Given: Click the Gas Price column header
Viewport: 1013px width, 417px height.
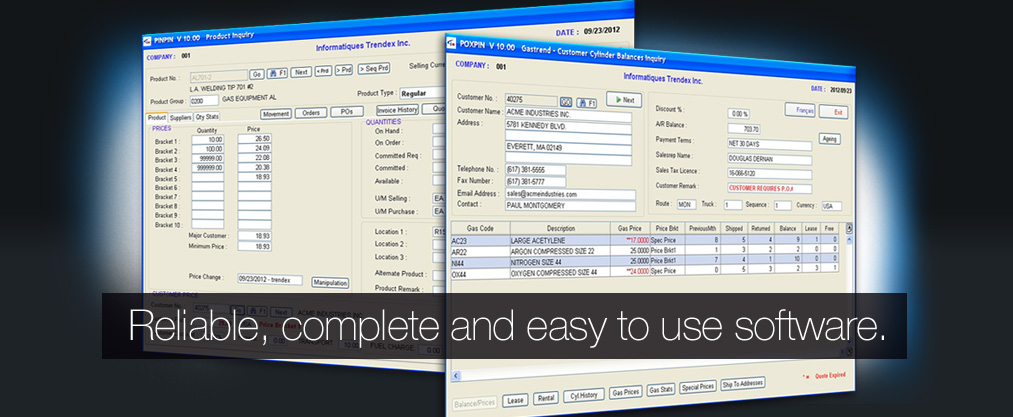Looking at the screenshot, I should pyautogui.click(x=630, y=228).
